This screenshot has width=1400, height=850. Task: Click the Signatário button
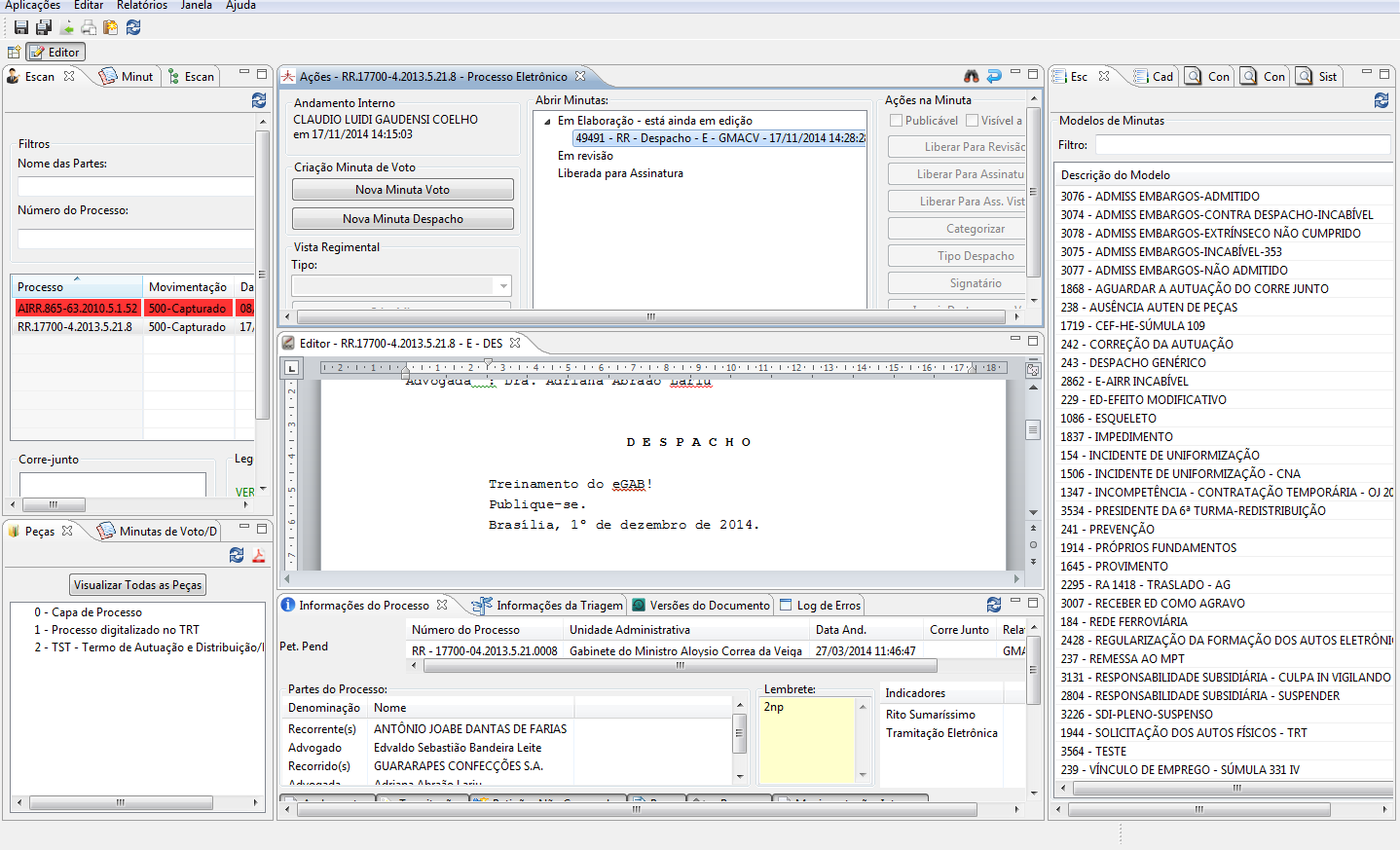click(957, 283)
